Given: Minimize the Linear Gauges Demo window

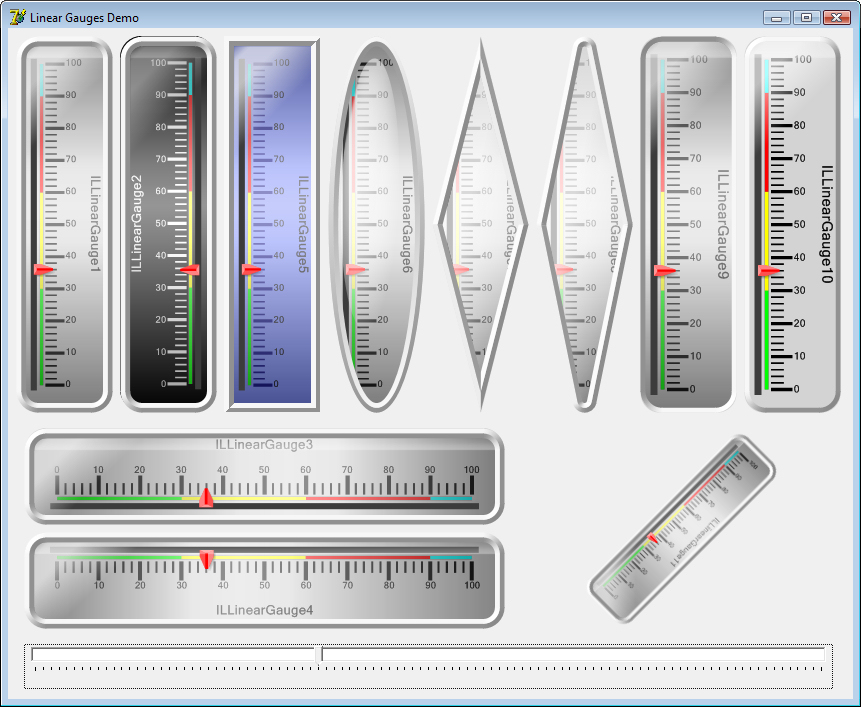Looking at the screenshot, I should 777,17.
